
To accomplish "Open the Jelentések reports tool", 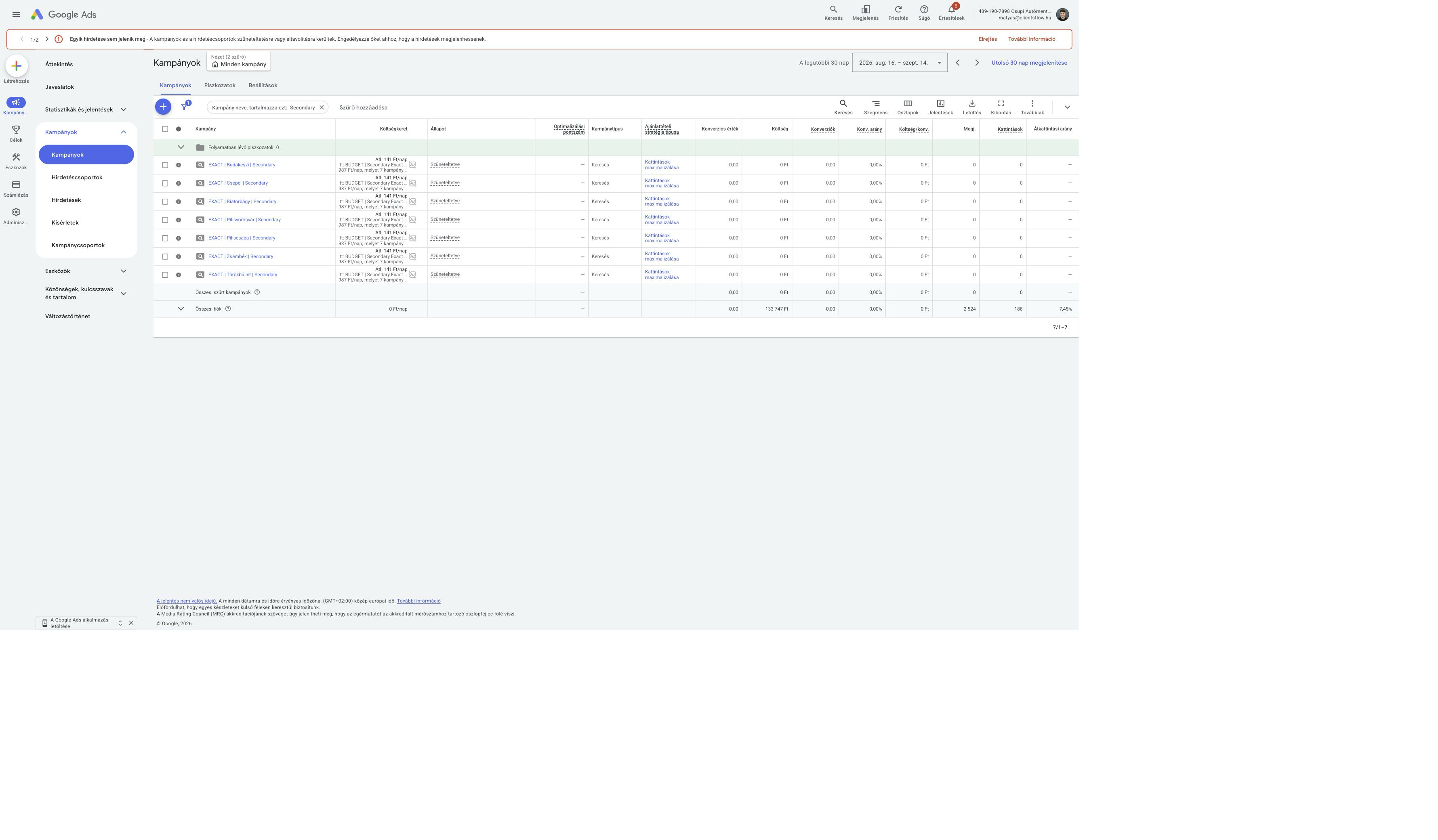I will click(940, 107).
